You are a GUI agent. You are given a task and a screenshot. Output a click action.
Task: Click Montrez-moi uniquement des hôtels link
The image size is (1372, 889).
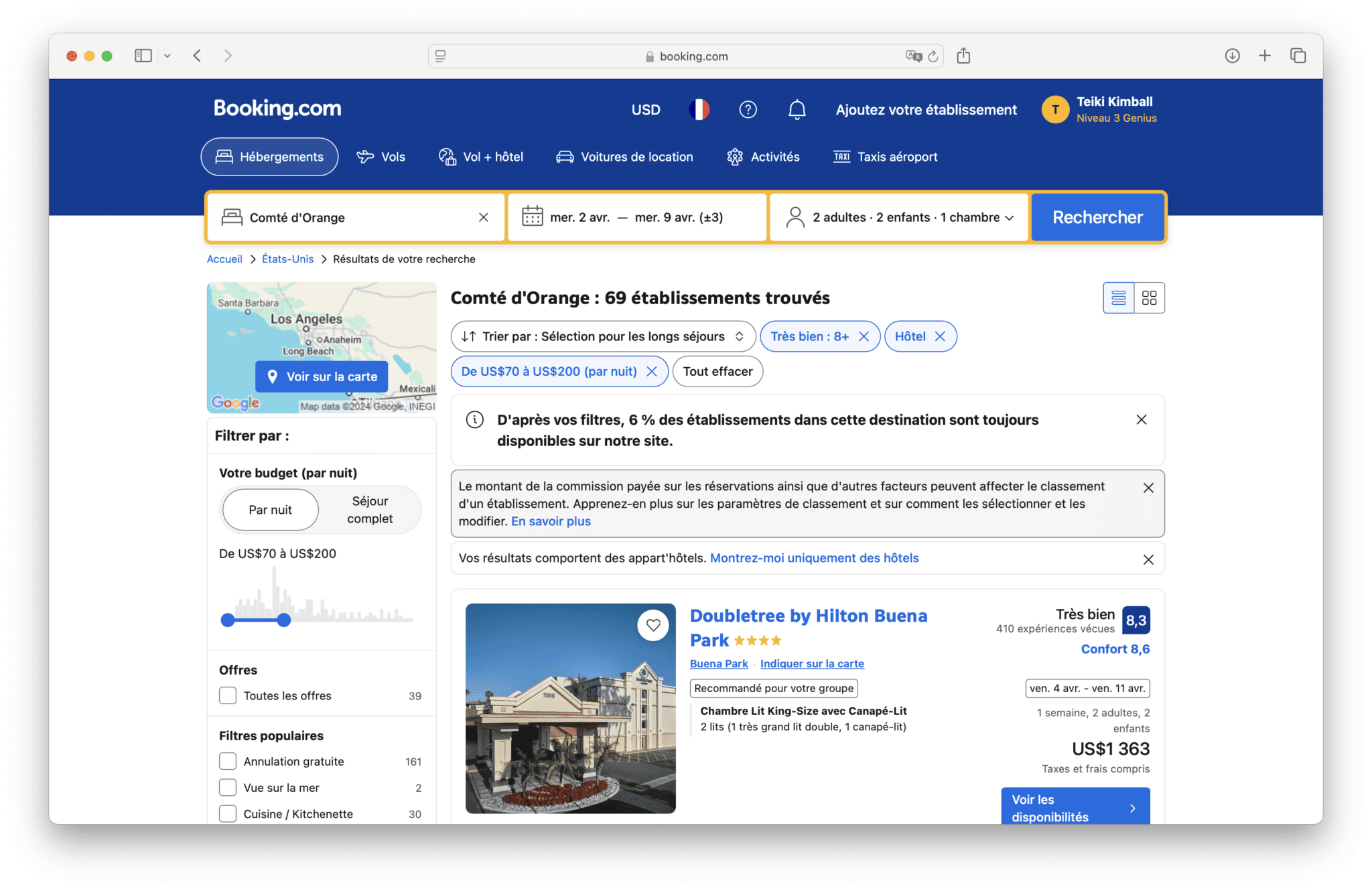(x=814, y=558)
